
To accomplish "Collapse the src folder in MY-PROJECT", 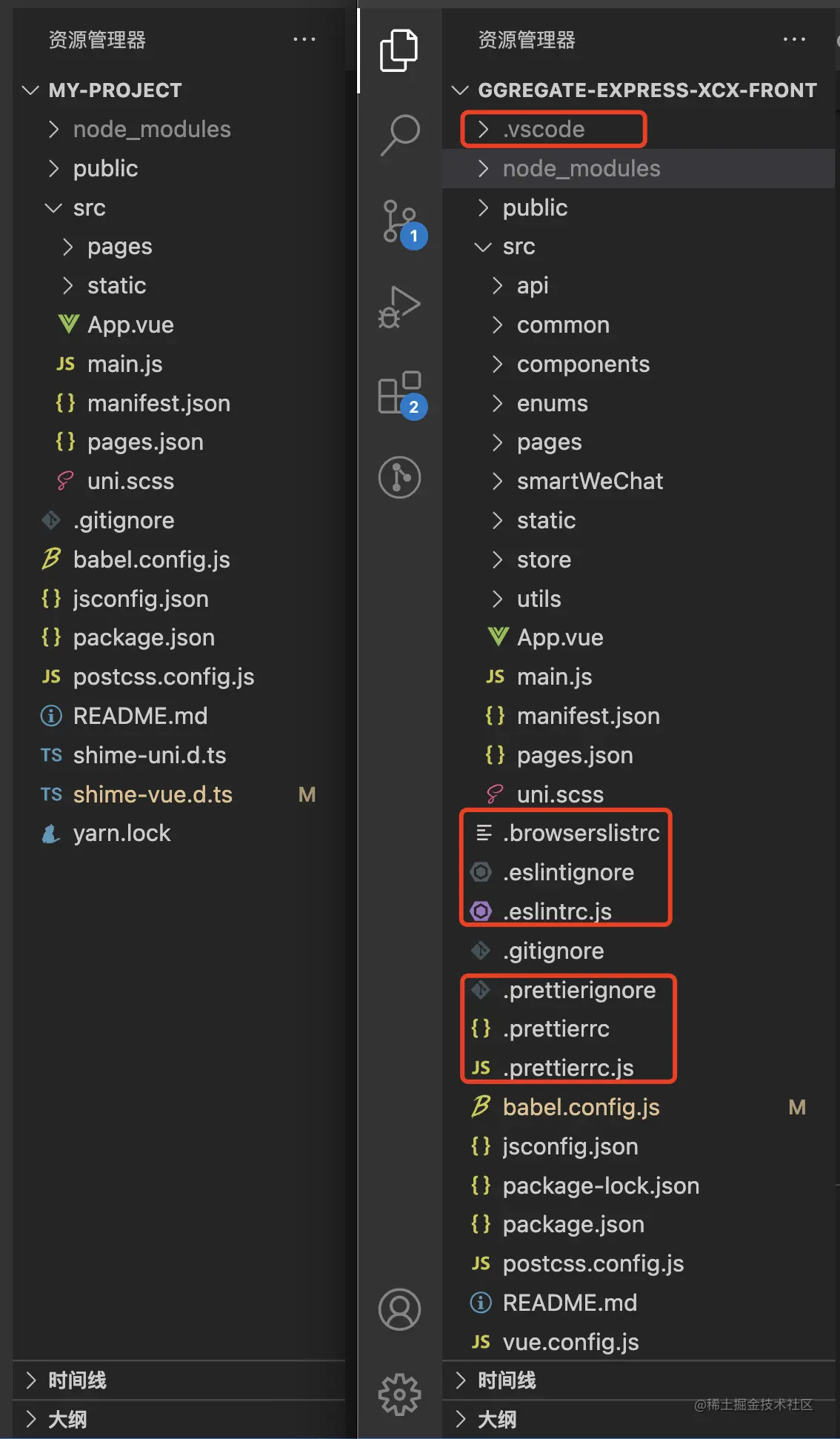I will point(89,208).
